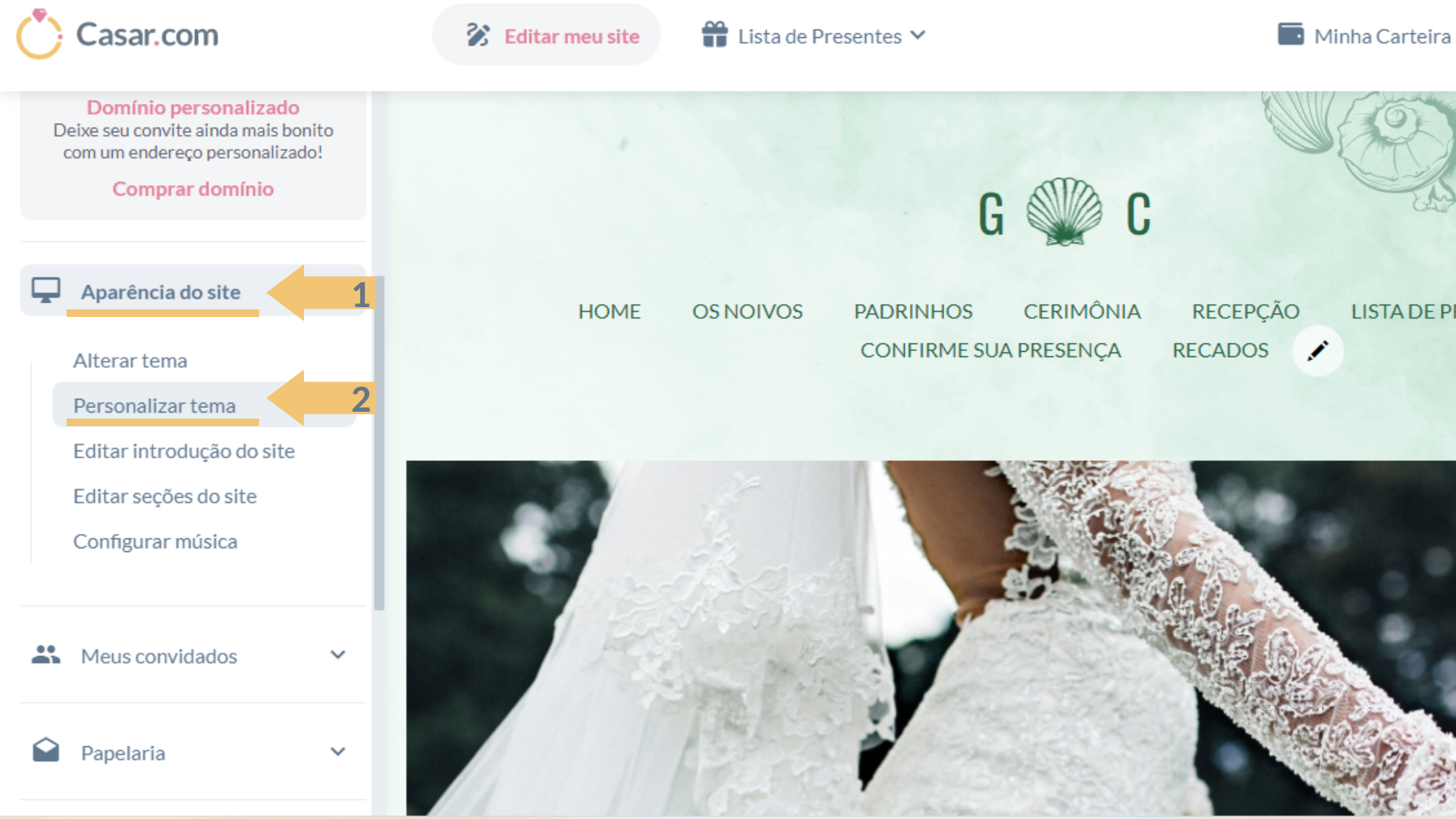Click the round pencil edit button near menu
1456x819 pixels.
tap(1318, 350)
